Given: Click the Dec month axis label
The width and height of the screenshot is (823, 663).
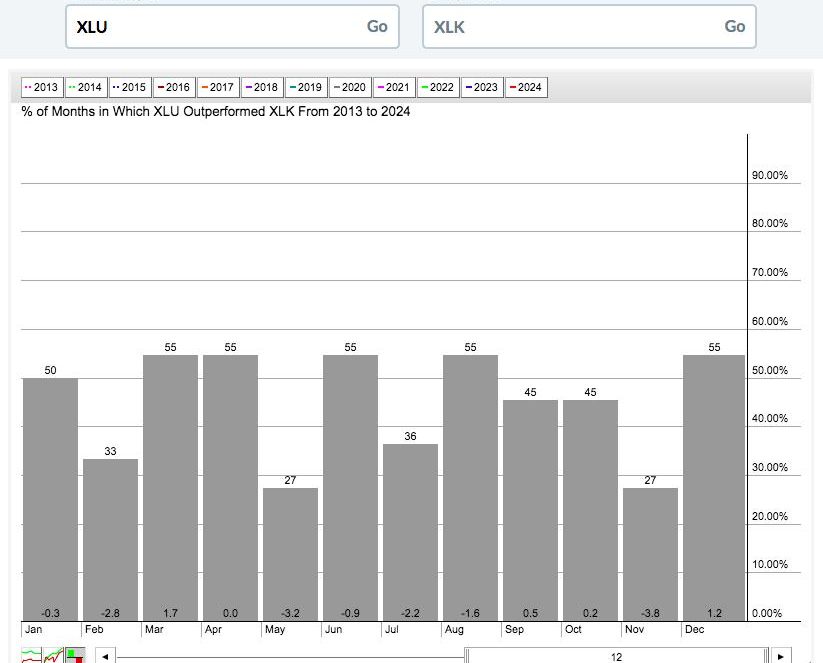Looking at the screenshot, I should coord(694,629).
